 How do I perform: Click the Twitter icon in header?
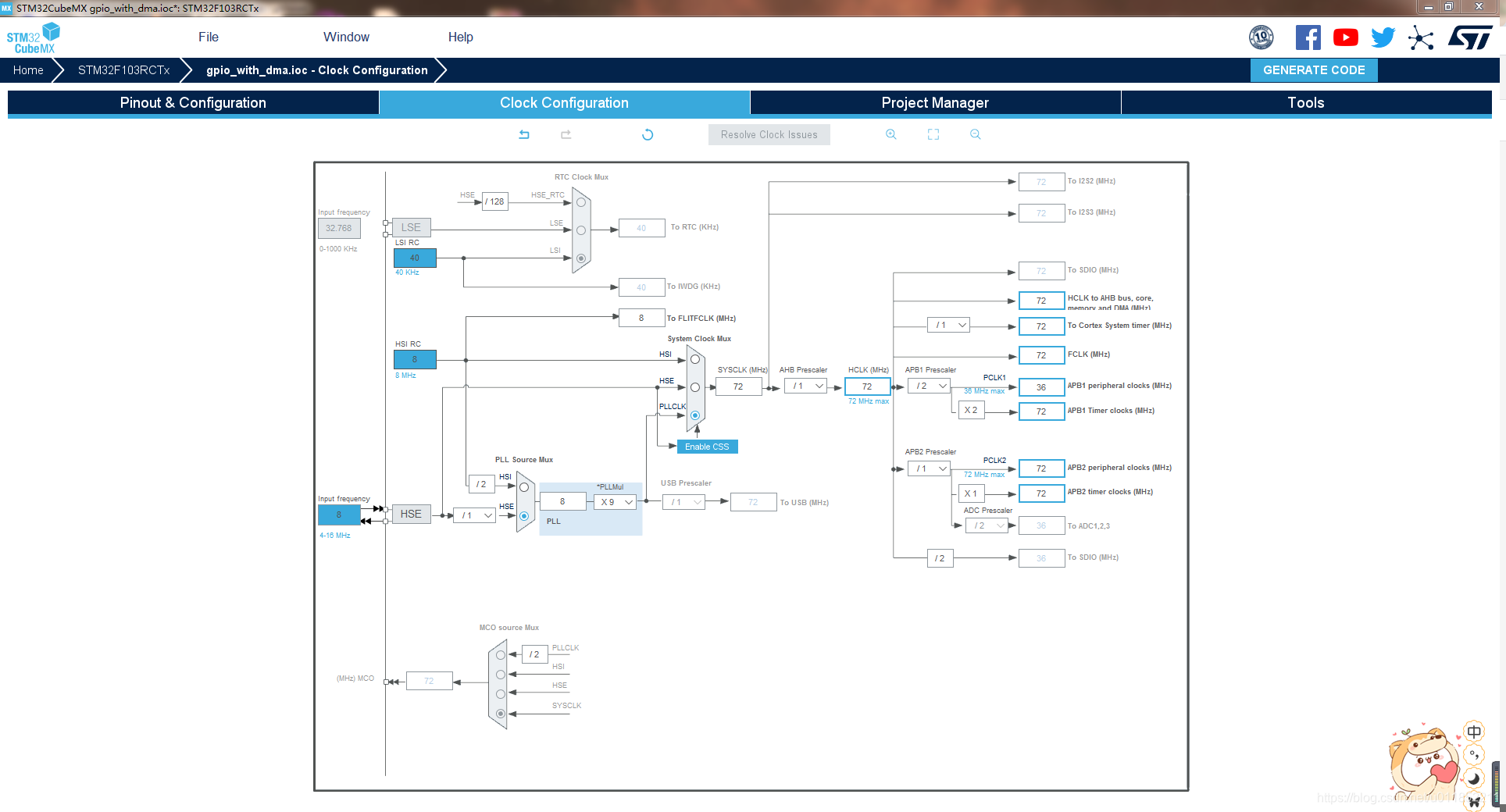pos(1382,37)
